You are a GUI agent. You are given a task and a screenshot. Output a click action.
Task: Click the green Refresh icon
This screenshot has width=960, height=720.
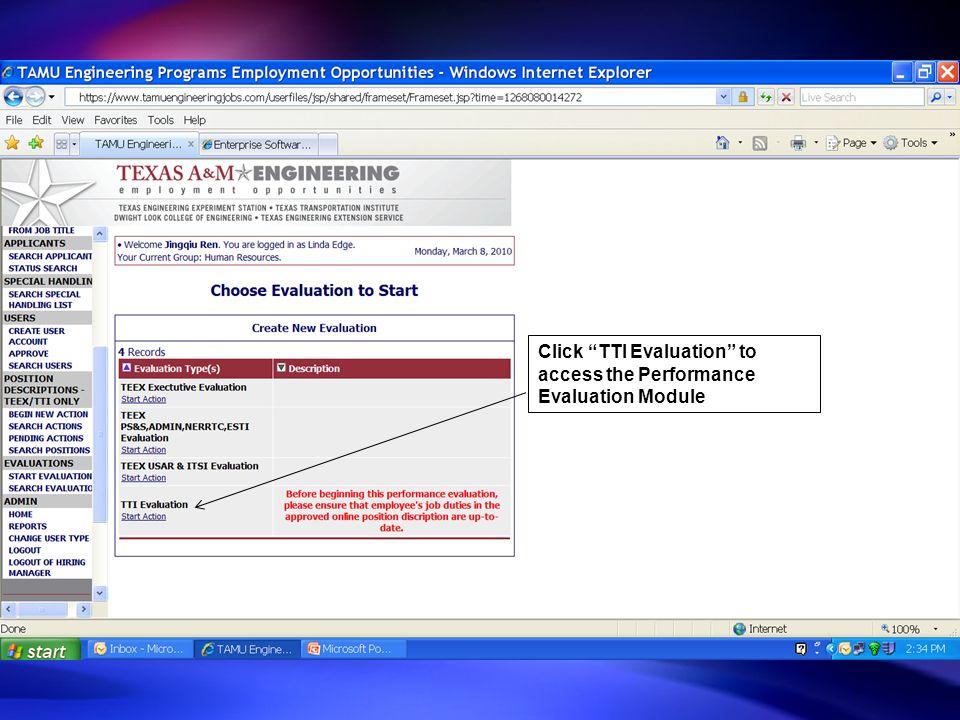coord(765,97)
